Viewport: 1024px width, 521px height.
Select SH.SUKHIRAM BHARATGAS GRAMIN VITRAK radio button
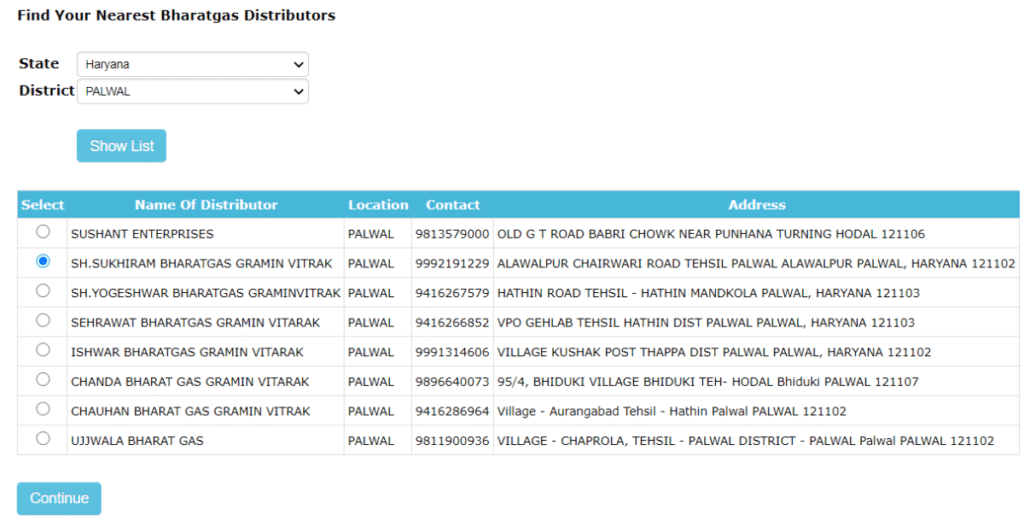[42, 261]
